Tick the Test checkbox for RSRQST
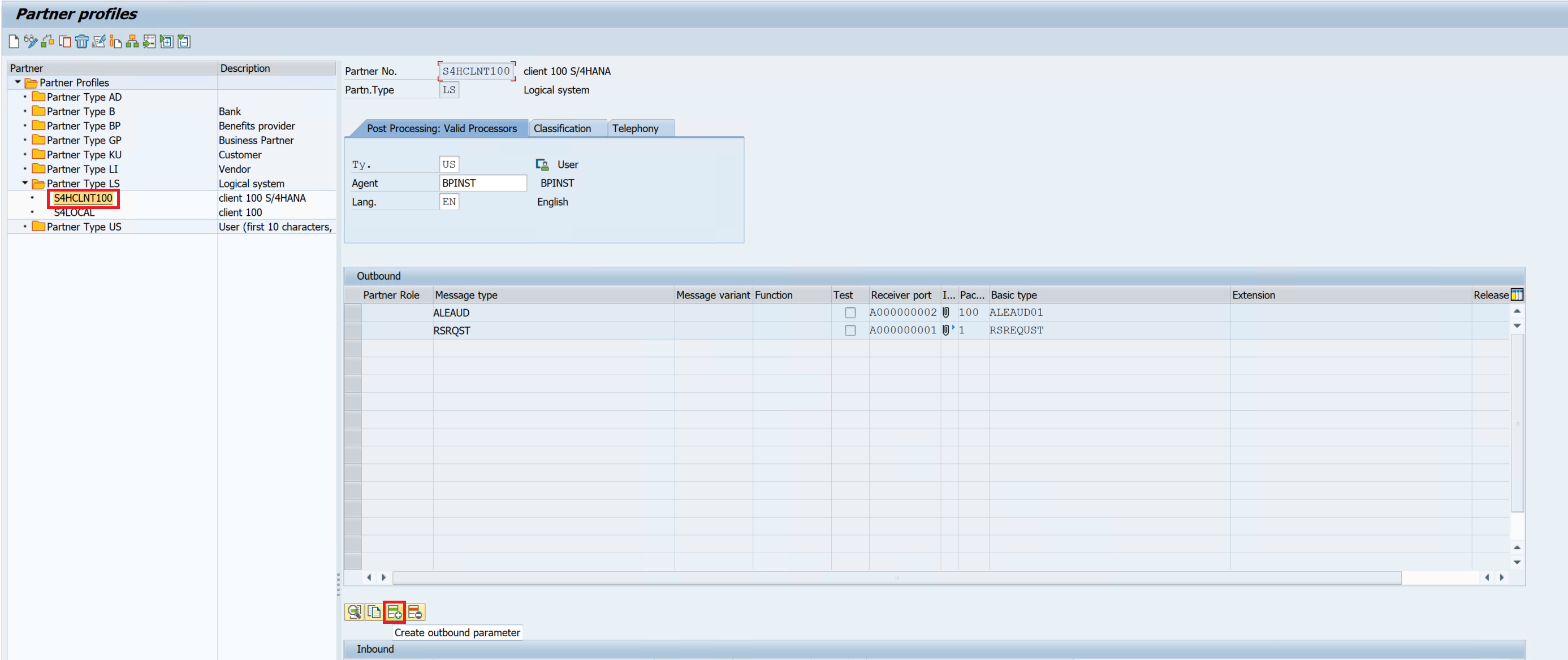Screen dimensions: 1568x660 coord(850,331)
